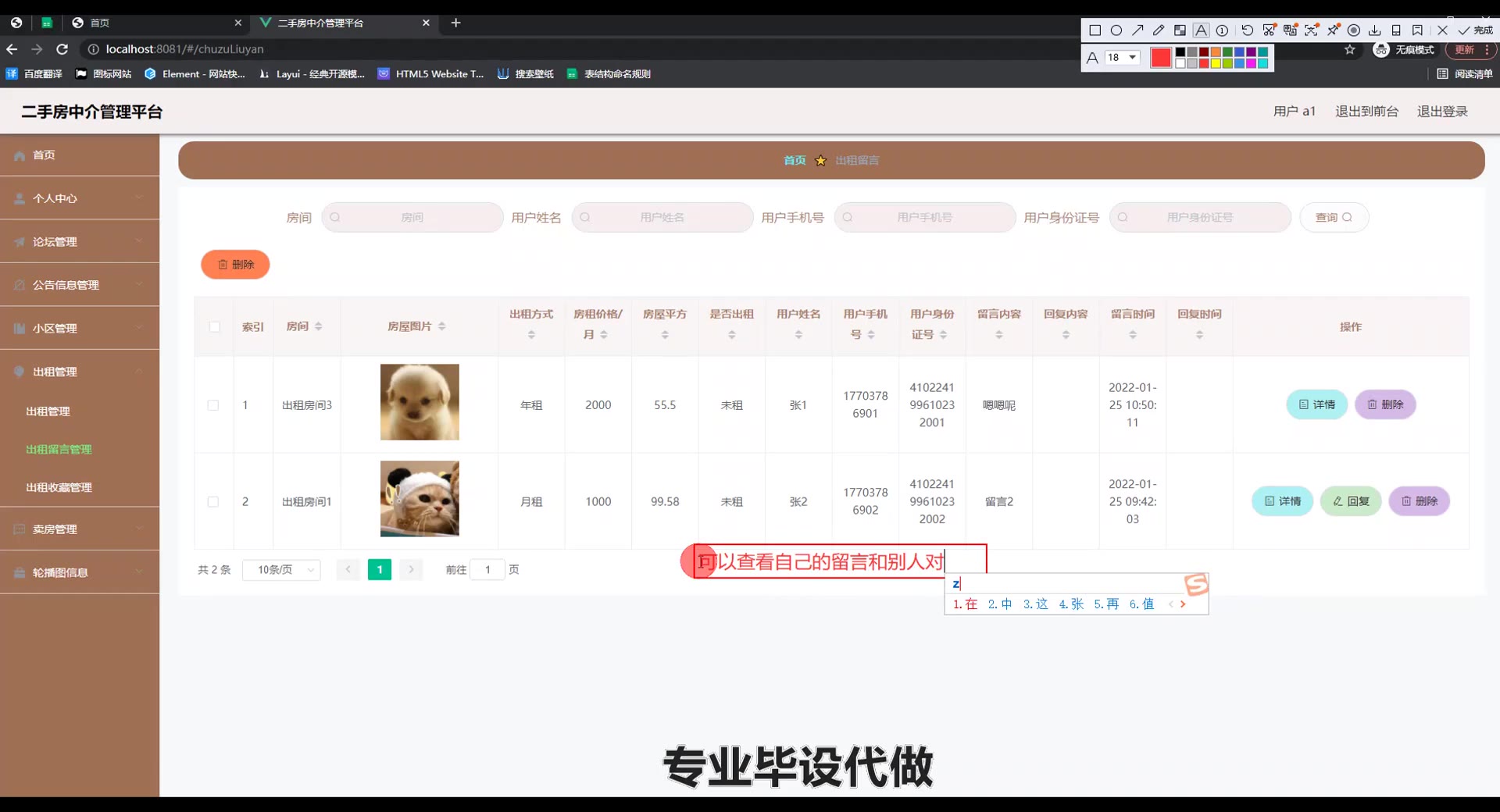Expand the 论坛管理 sidebar menu

pyautogui.click(x=80, y=242)
